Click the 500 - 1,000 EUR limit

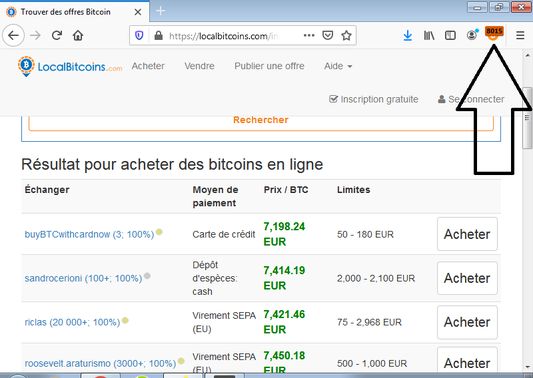coord(372,363)
